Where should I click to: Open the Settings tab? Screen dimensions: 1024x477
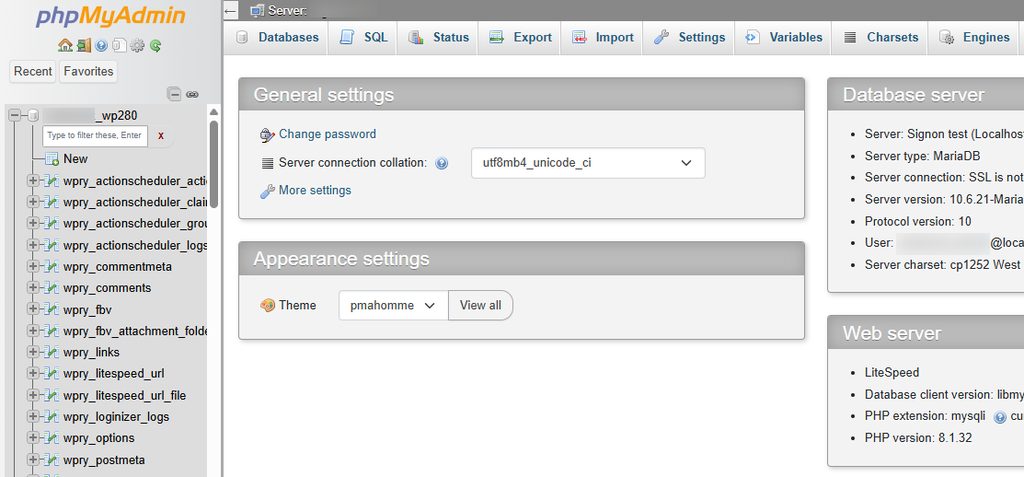click(689, 37)
